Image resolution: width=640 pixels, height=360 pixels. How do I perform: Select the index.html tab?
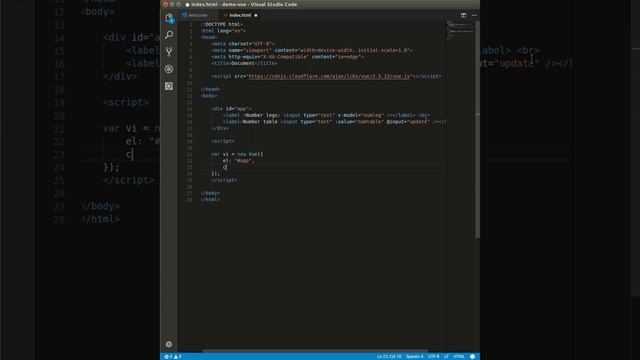coord(240,15)
